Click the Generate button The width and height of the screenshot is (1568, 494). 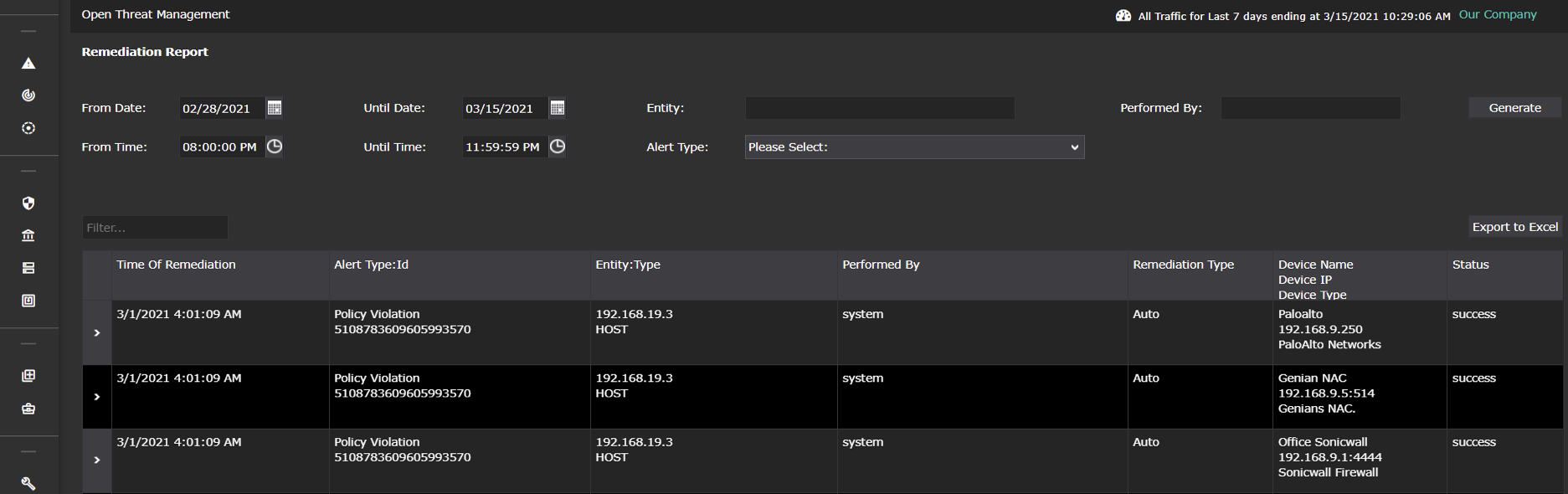(1514, 108)
